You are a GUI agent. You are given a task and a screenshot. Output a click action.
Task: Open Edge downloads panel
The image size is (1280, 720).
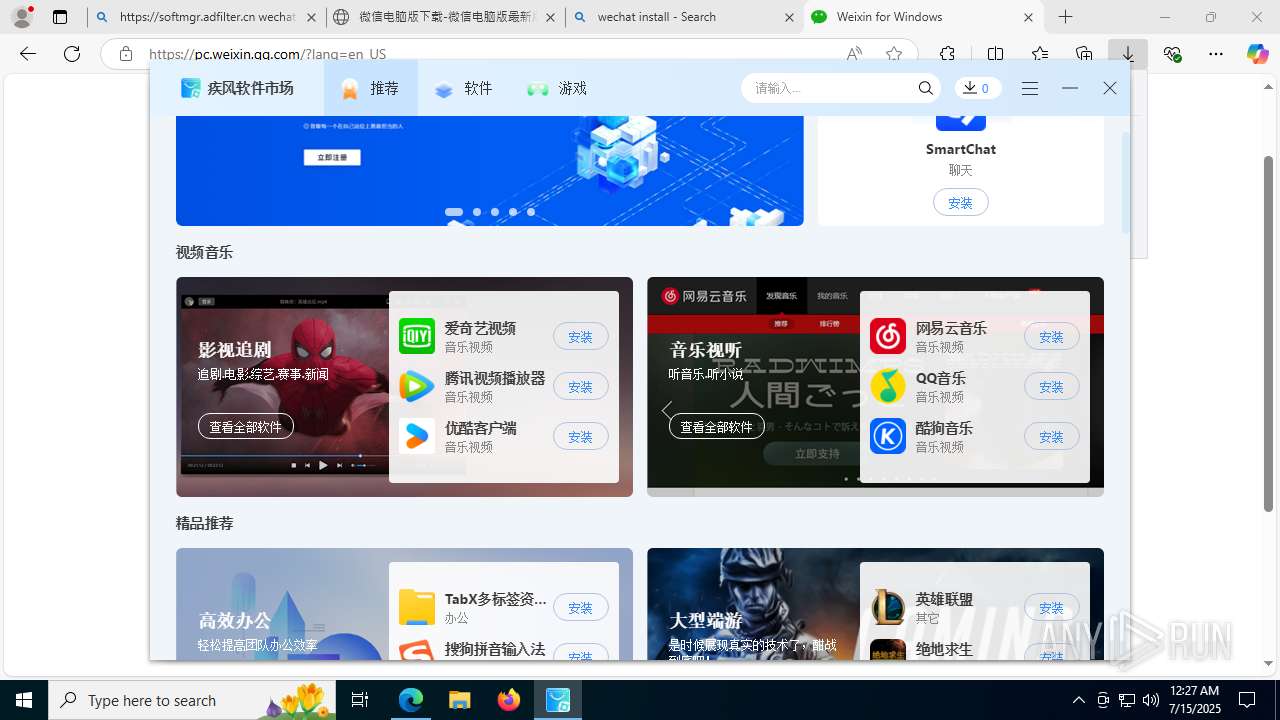[1128, 54]
